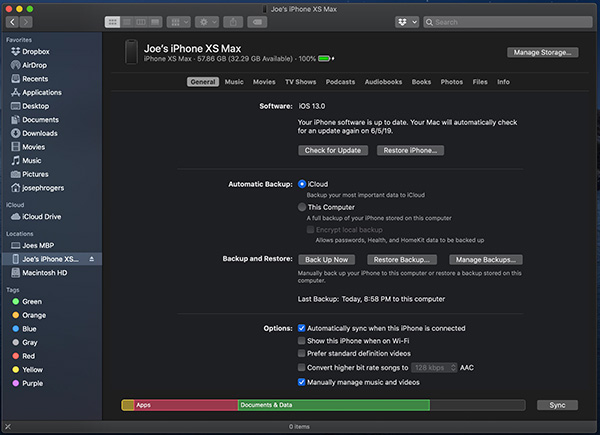Click Back Up Now button
Screen dimensions: 600x435
click(326, 260)
